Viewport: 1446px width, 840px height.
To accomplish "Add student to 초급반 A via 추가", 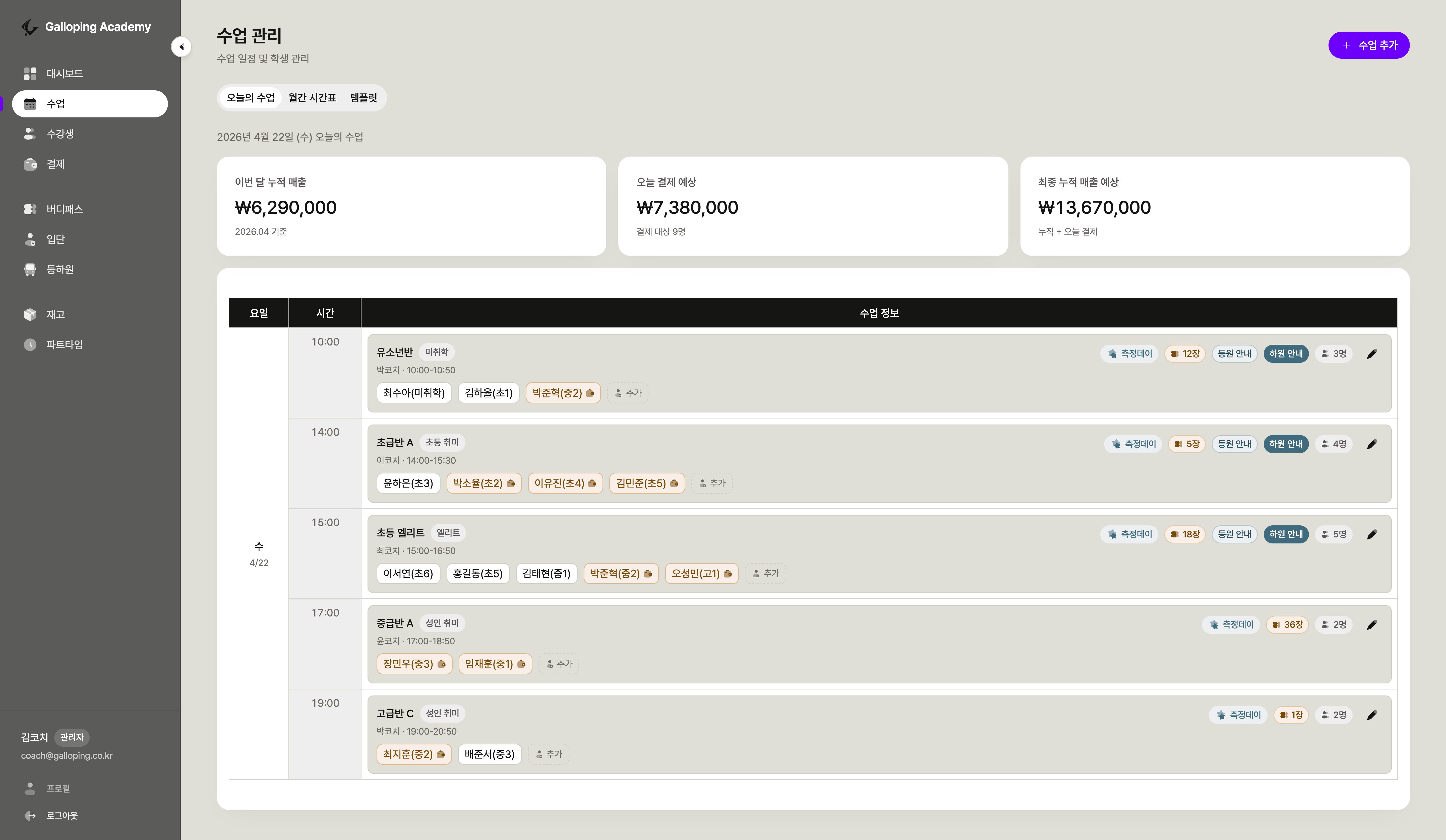I will (x=712, y=483).
